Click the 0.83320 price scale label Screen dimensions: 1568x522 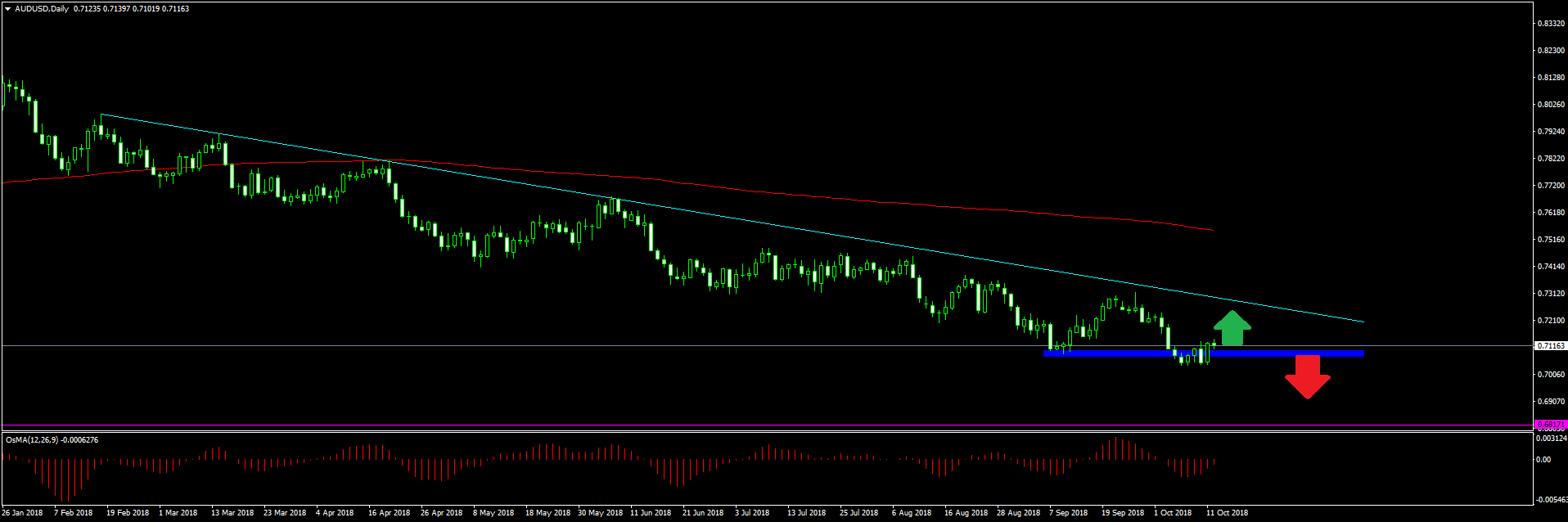pos(1552,24)
